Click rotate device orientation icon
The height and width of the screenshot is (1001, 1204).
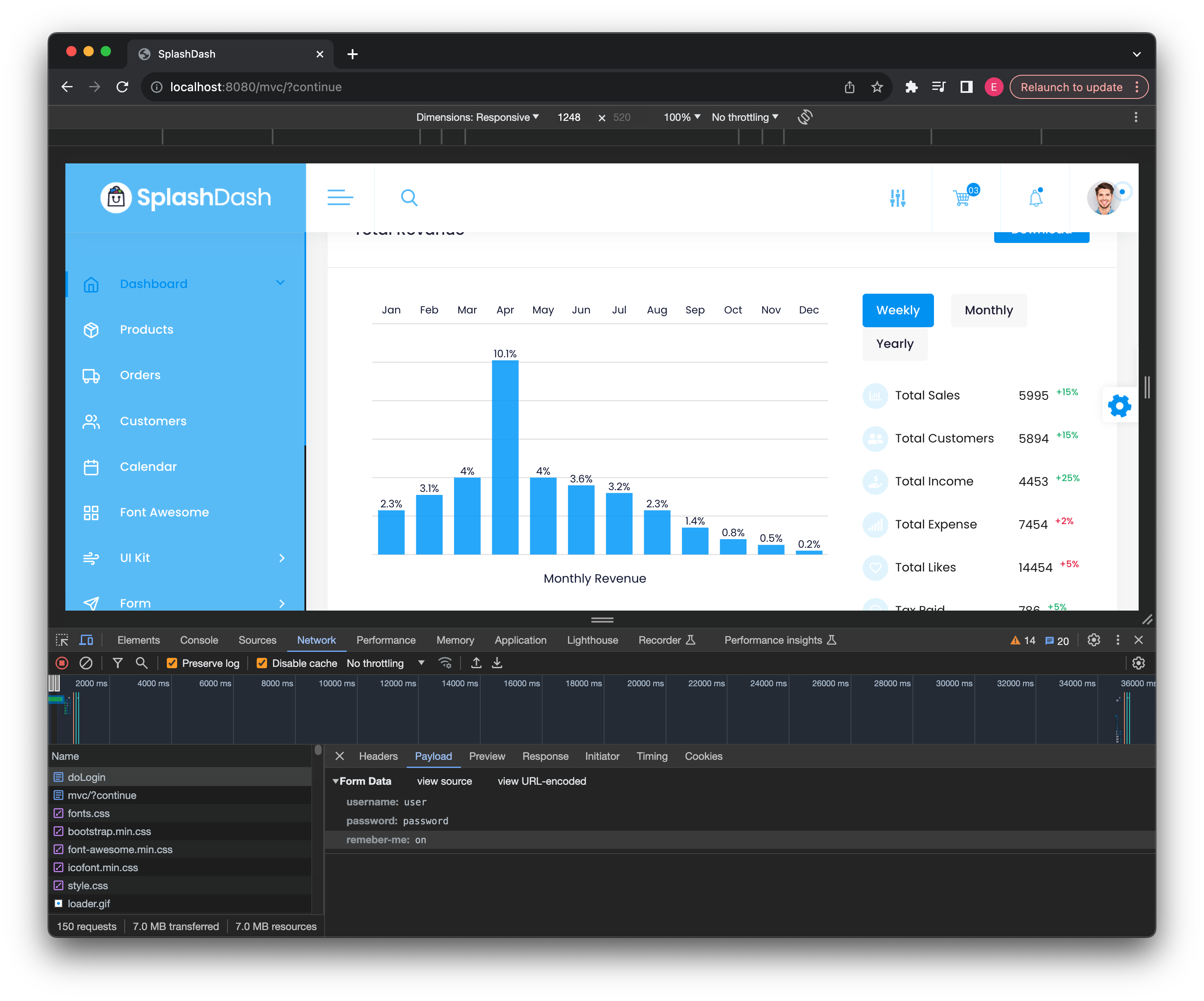[x=805, y=117]
